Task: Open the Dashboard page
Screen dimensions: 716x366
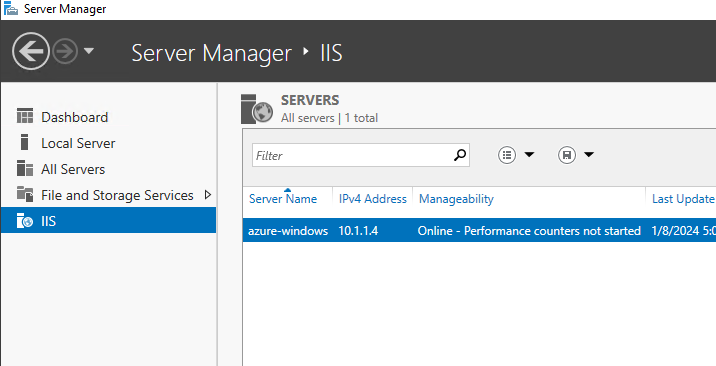Action: pos(74,117)
